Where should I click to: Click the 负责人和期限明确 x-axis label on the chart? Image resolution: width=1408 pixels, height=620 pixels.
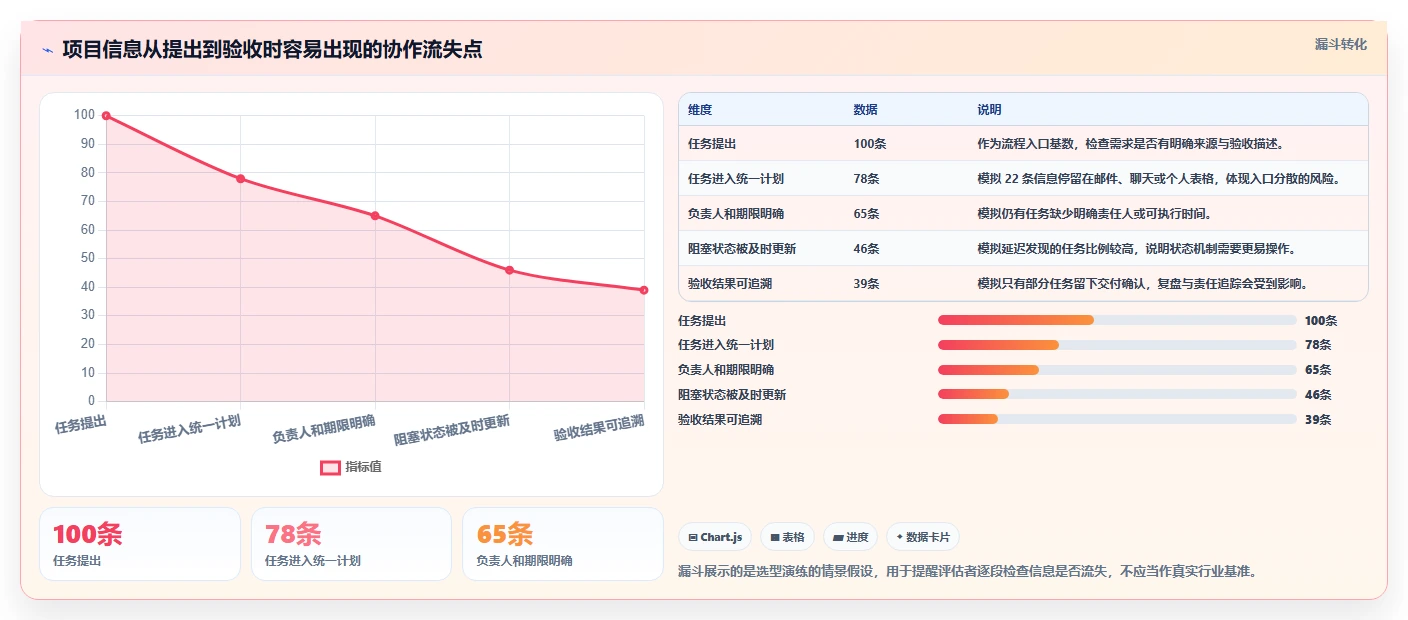point(324,428)
